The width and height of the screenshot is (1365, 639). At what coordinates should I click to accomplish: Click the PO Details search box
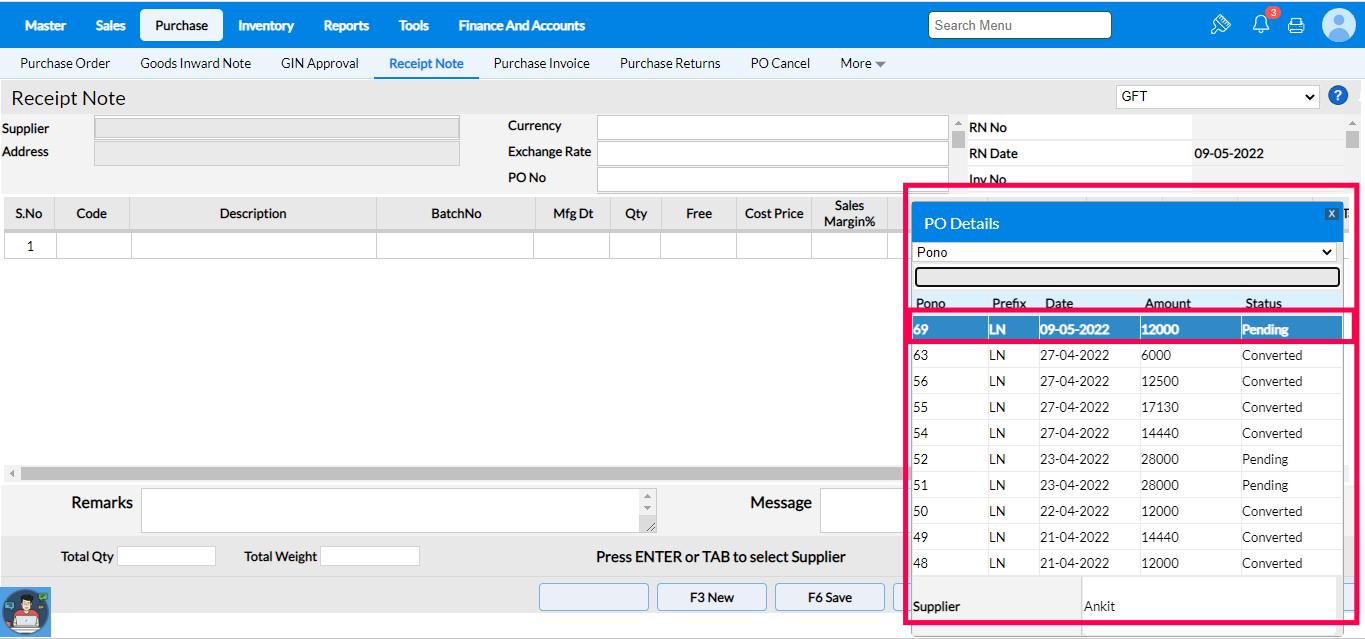1126,277
